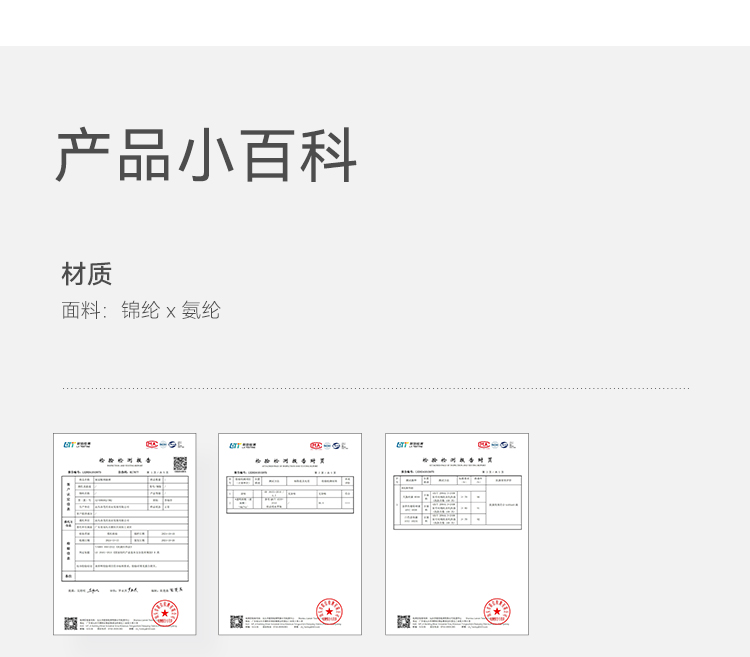Click the bottom QR code on third report
Image resolution: width=750 pixels, height=657 pixels.
[404, 622]
